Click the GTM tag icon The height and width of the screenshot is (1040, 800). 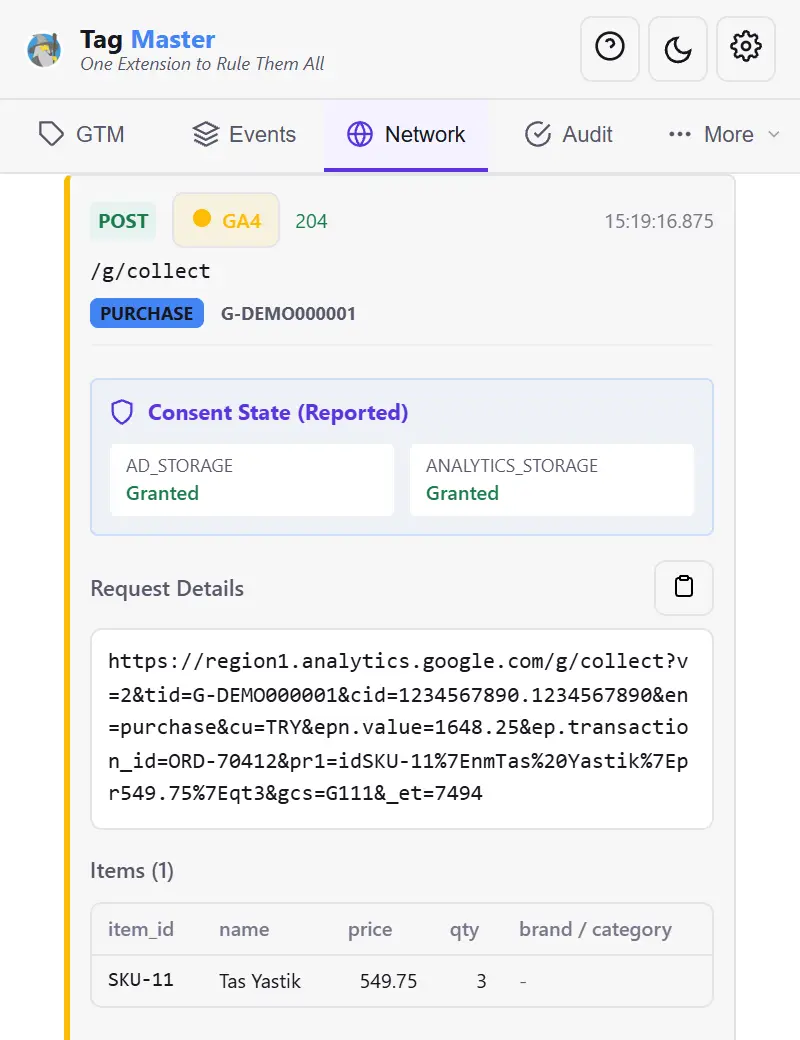[x=51, y=134]
